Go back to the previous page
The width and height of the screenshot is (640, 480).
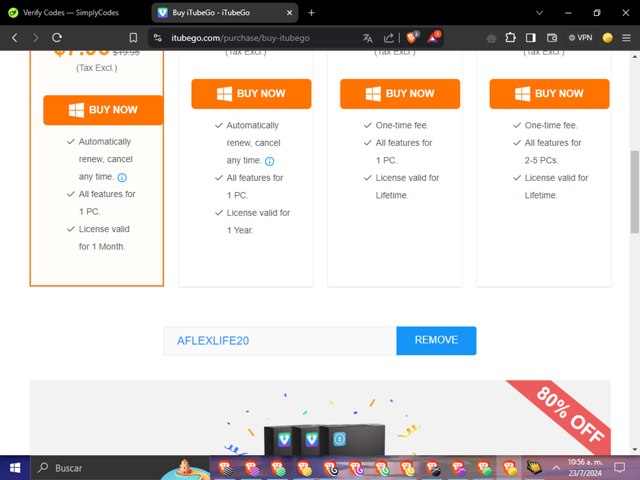coord(15,38)
